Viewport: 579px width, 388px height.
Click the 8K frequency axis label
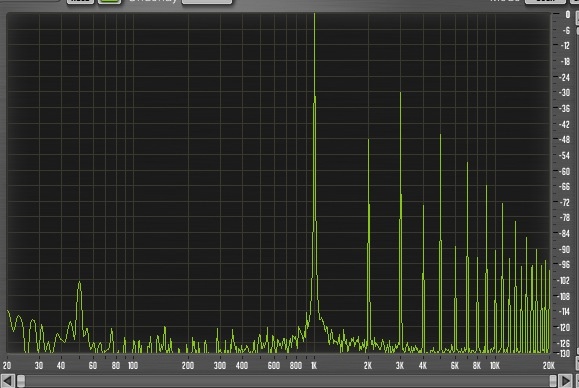pyautogui.click(x=477, y=365)
